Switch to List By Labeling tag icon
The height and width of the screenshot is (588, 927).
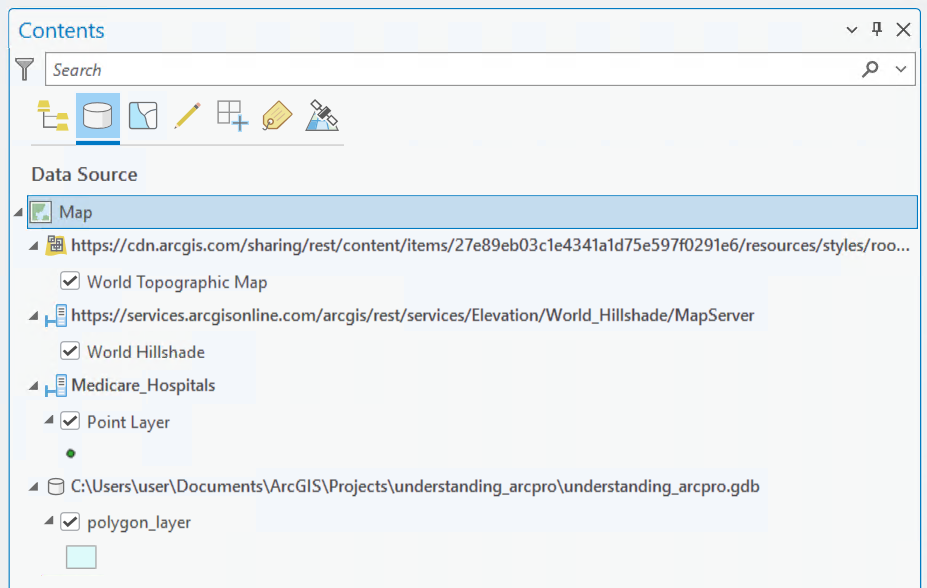(277, 115)
